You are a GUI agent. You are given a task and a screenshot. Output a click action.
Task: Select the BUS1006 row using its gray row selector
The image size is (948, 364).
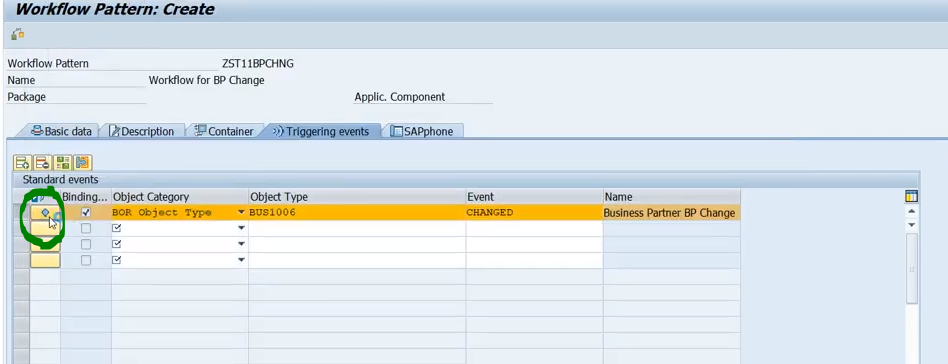pos(21,213)
